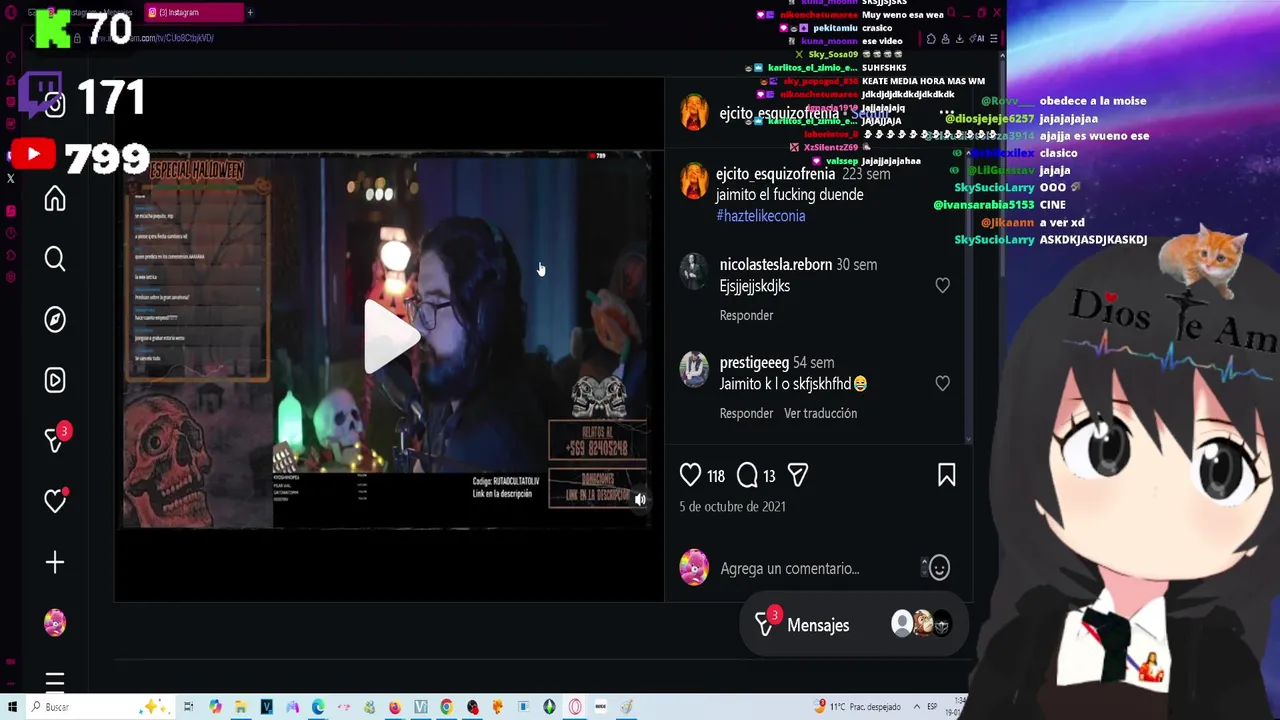Open Firefox from the taskbar
This screenshot has width=1280, height=720.
395,707
